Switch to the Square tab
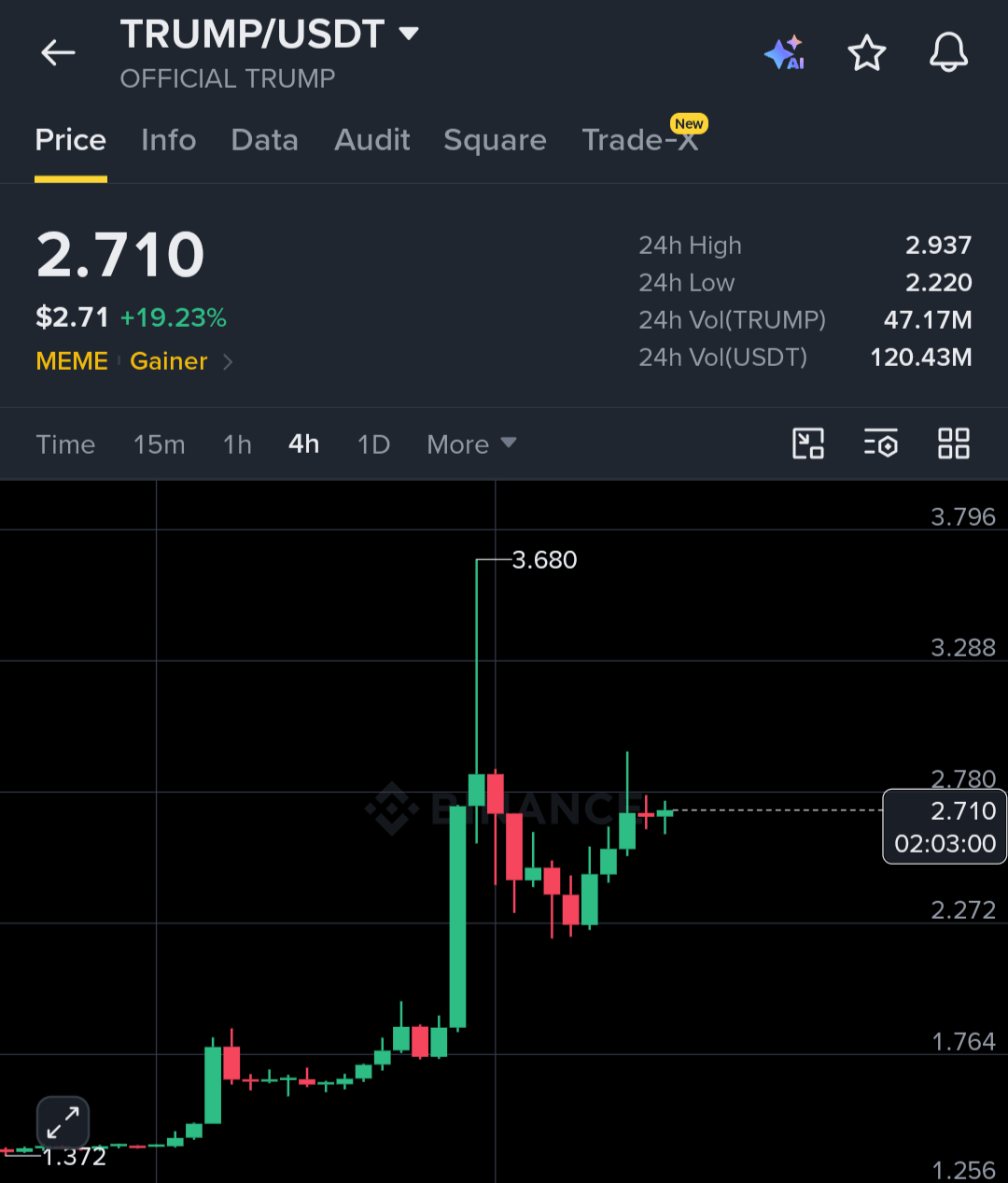 tap(496, 140)
